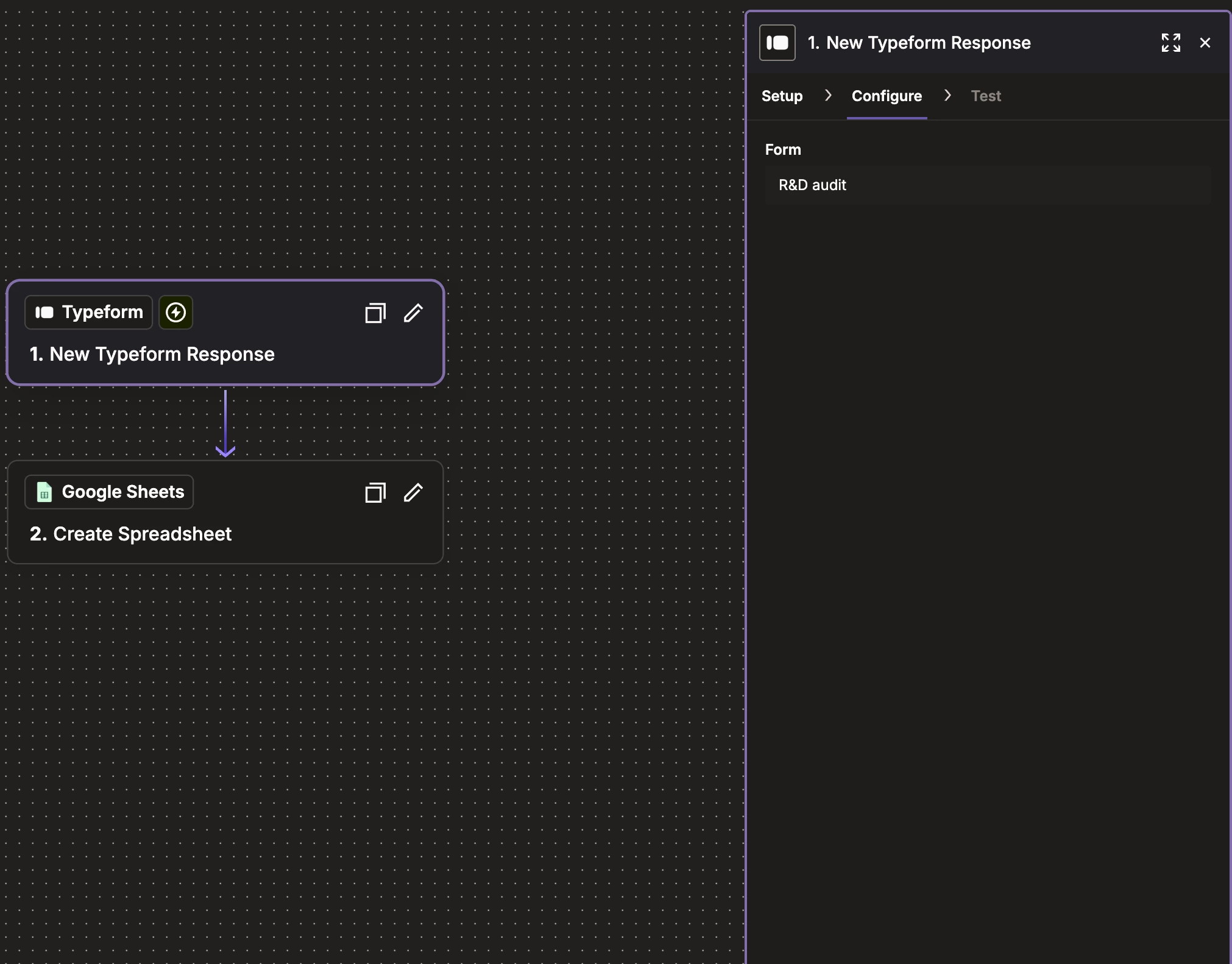Edit the Typeform step with pencil icon

[x=413, y=313]
